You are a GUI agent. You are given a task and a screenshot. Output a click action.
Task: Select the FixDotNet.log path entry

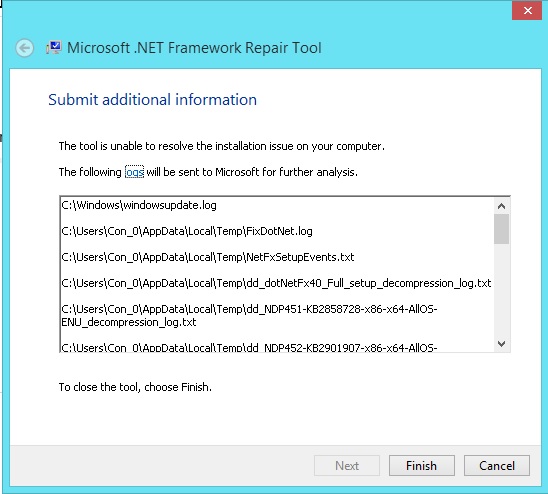click(x=187, y=231)
